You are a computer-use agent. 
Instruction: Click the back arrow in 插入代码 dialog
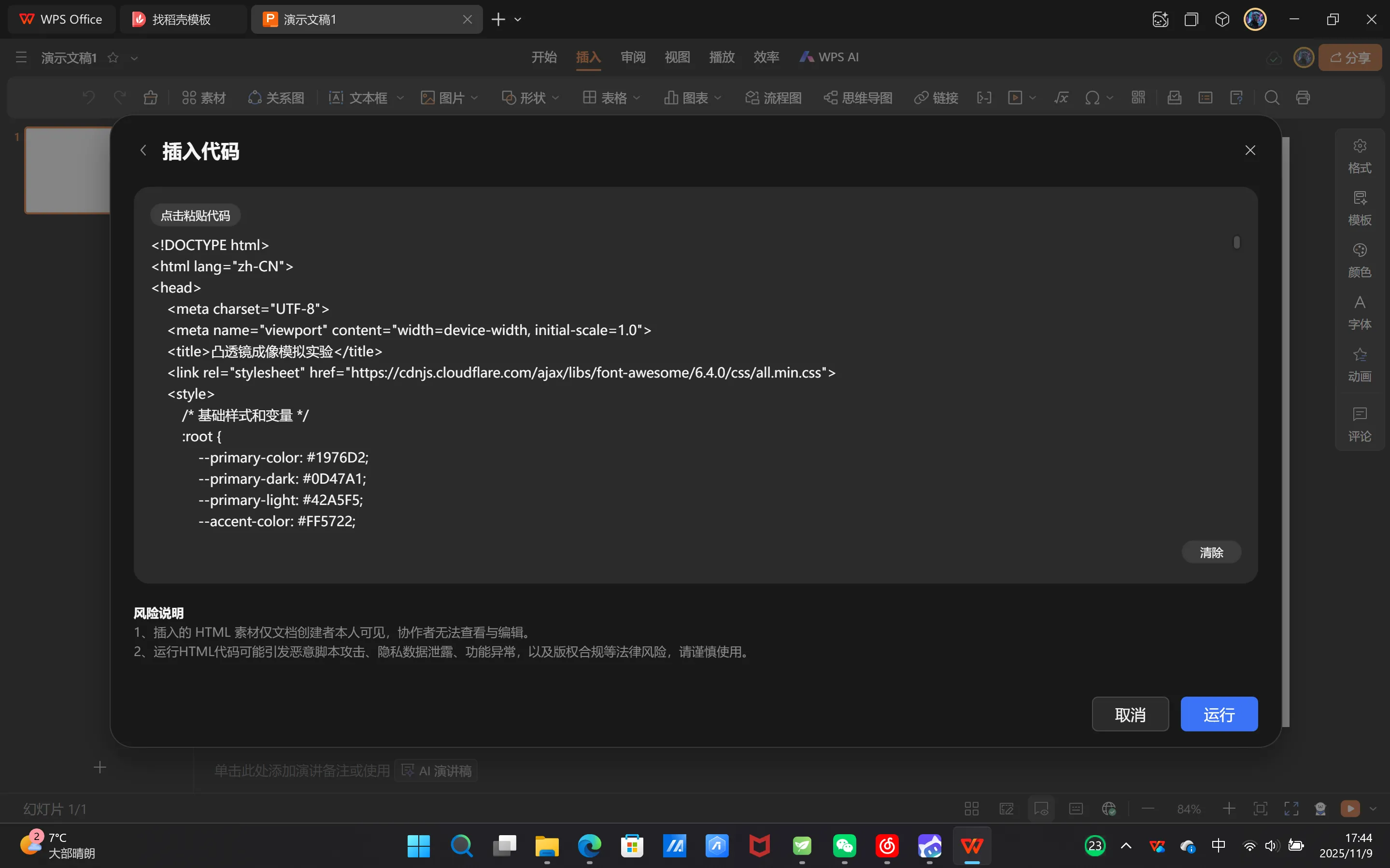(143, 151)
